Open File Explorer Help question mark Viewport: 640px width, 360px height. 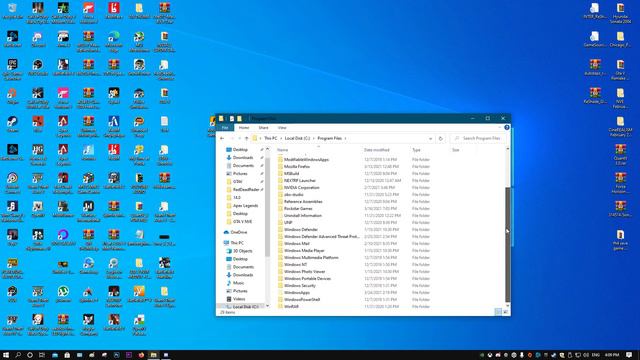[x=507, y=128]
